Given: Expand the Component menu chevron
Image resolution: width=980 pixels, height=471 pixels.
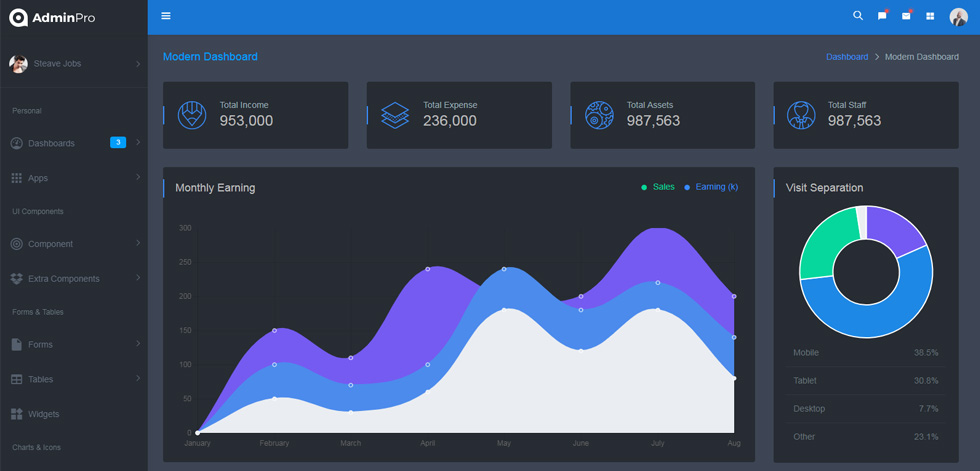Looking at the screenshot, I should [x=138, y=244].
